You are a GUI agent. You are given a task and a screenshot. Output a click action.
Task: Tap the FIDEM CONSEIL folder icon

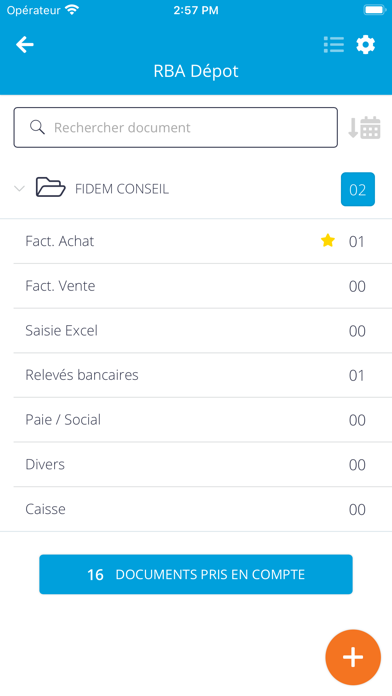[x=51, y=187]
